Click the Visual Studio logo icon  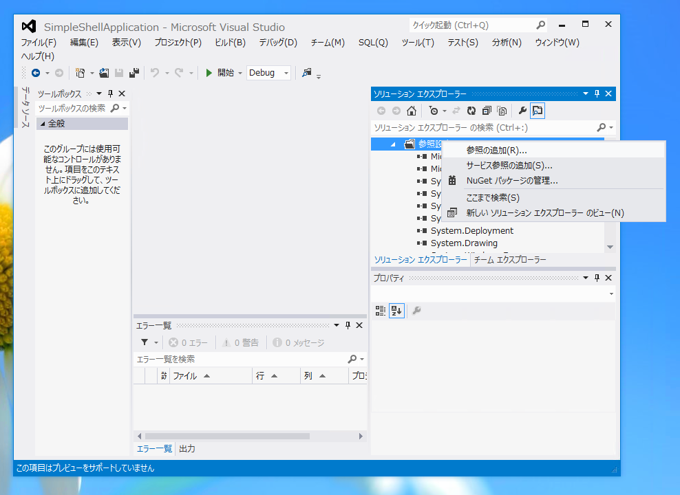[x=29, y=26]
